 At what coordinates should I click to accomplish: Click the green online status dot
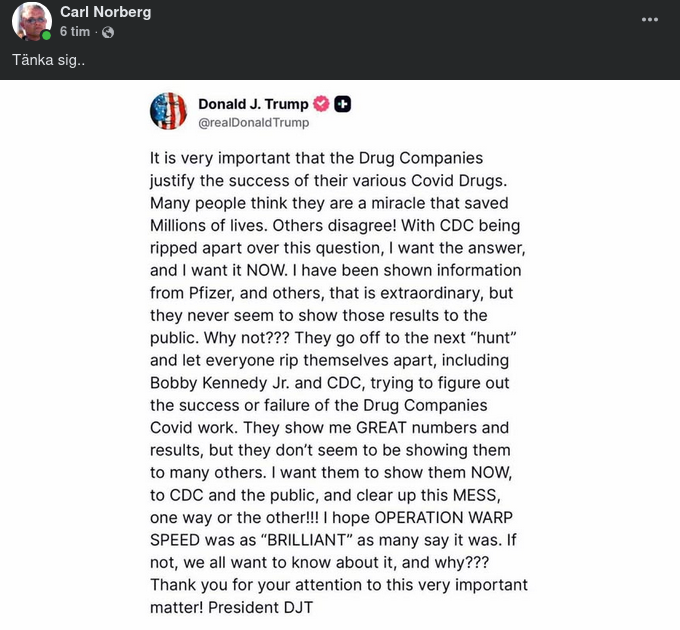(46, 35)
